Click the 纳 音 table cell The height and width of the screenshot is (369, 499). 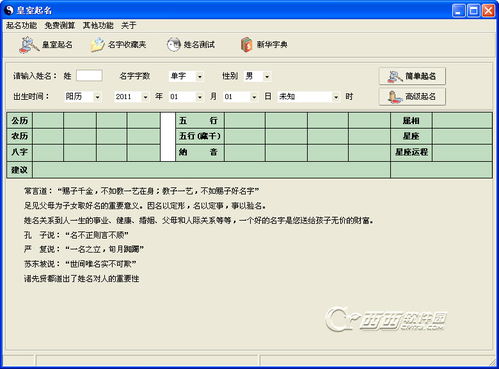click(x=200, y=152)
